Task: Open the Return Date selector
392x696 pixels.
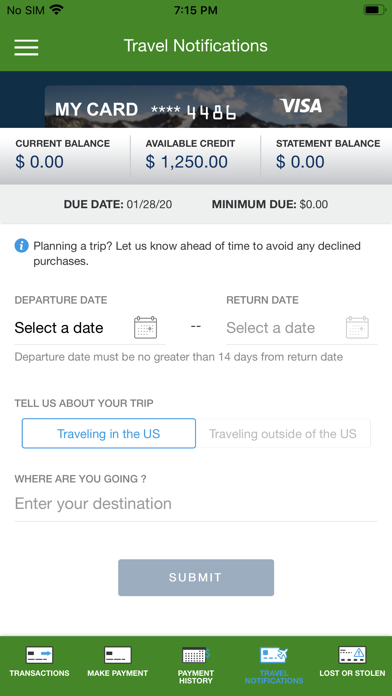Action: point(302,328)
